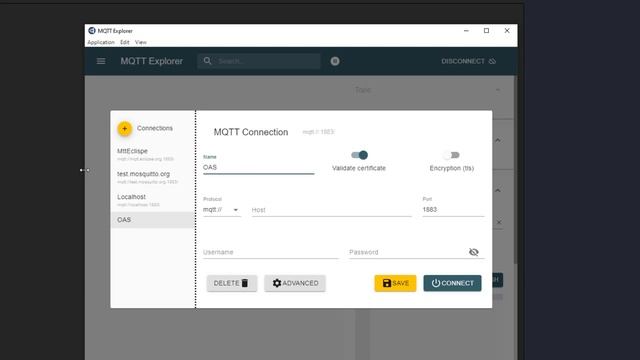
Task: Click into the Host input field
Action: tap(331, 210)
